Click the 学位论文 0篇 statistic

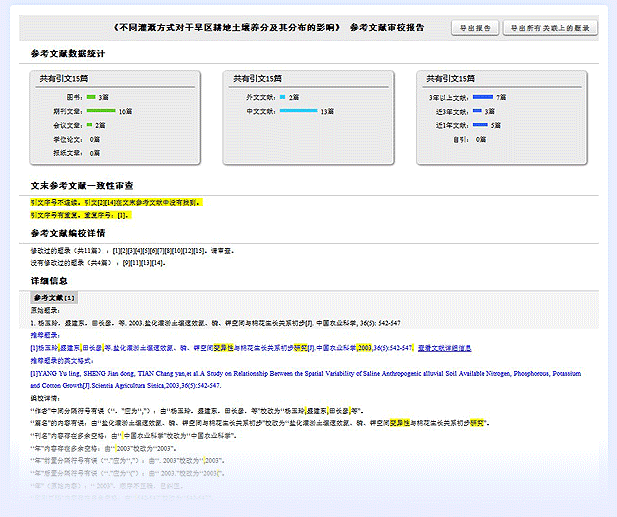coord(77,139)
